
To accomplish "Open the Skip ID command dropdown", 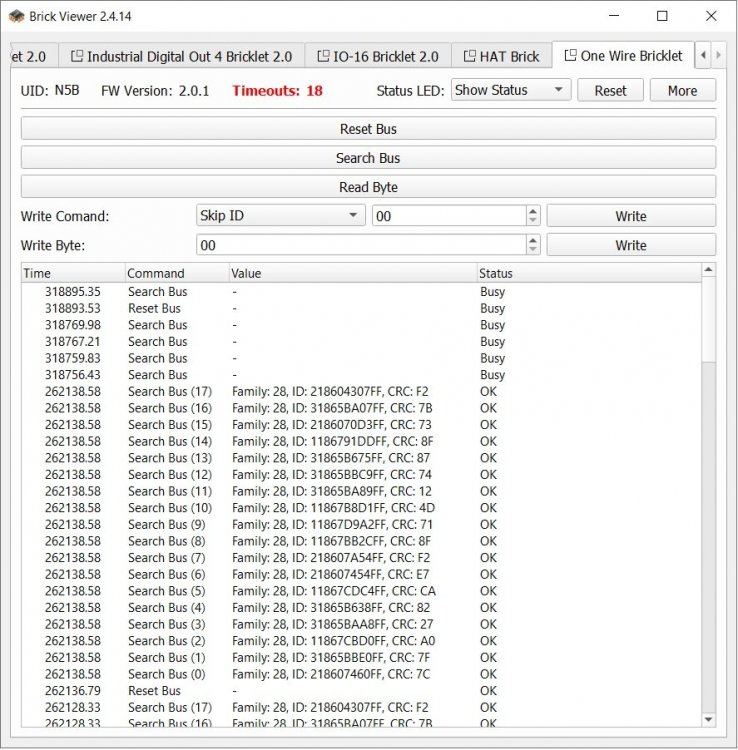I will pyautogui.click(x=280, y=216).
